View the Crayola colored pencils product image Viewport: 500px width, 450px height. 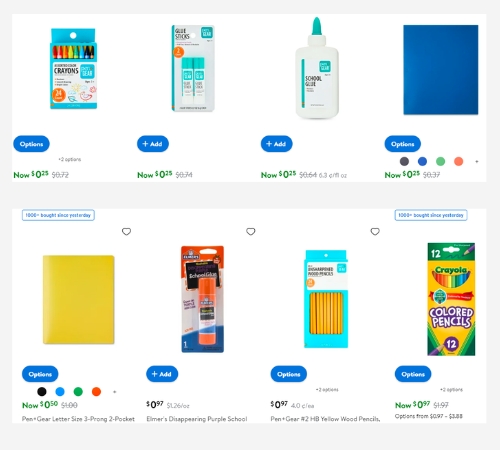pos(451,299)
